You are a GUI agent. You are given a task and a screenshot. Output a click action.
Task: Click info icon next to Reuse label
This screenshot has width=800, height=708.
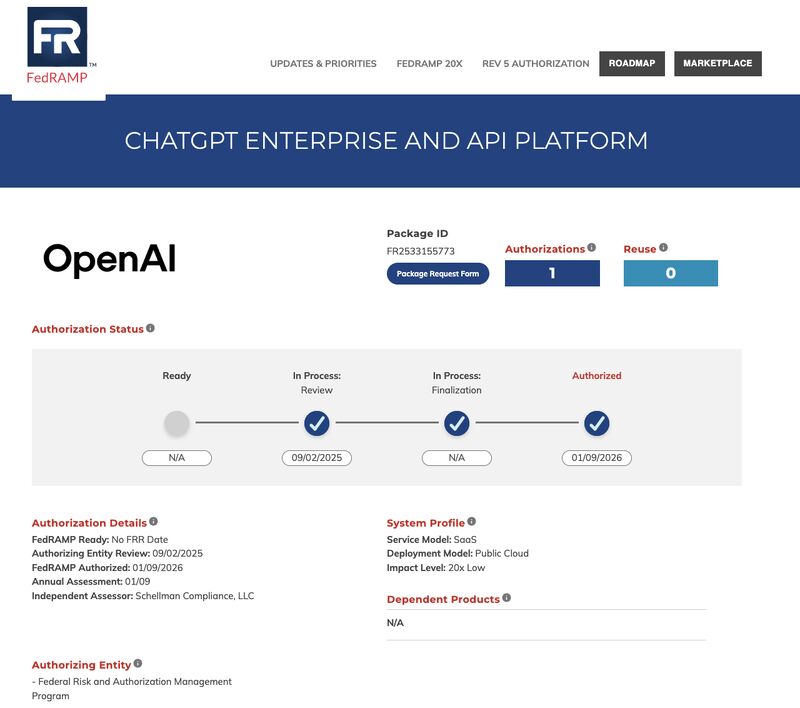[x=663, y=248]
